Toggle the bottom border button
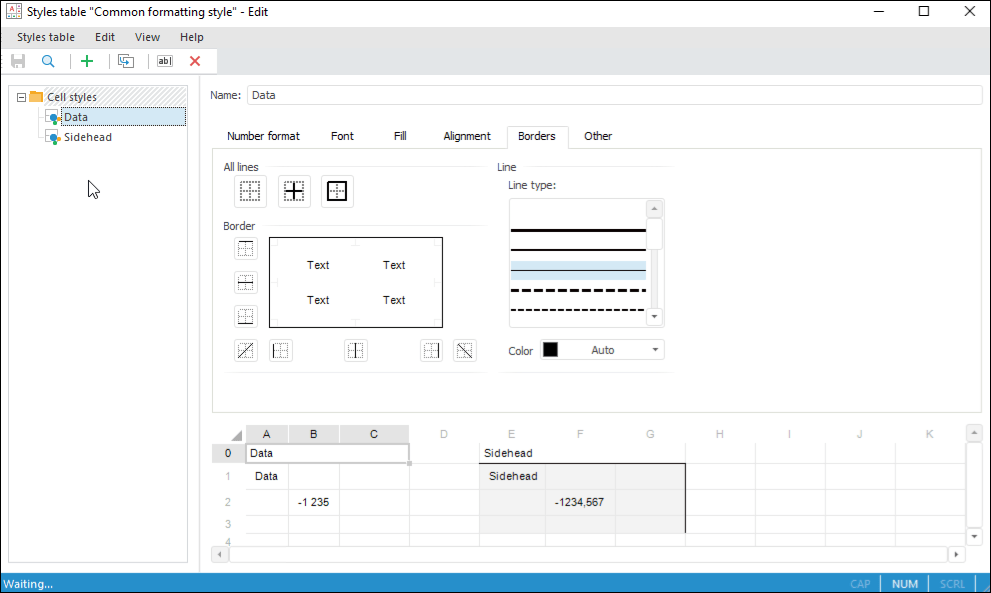 (246, 316)
